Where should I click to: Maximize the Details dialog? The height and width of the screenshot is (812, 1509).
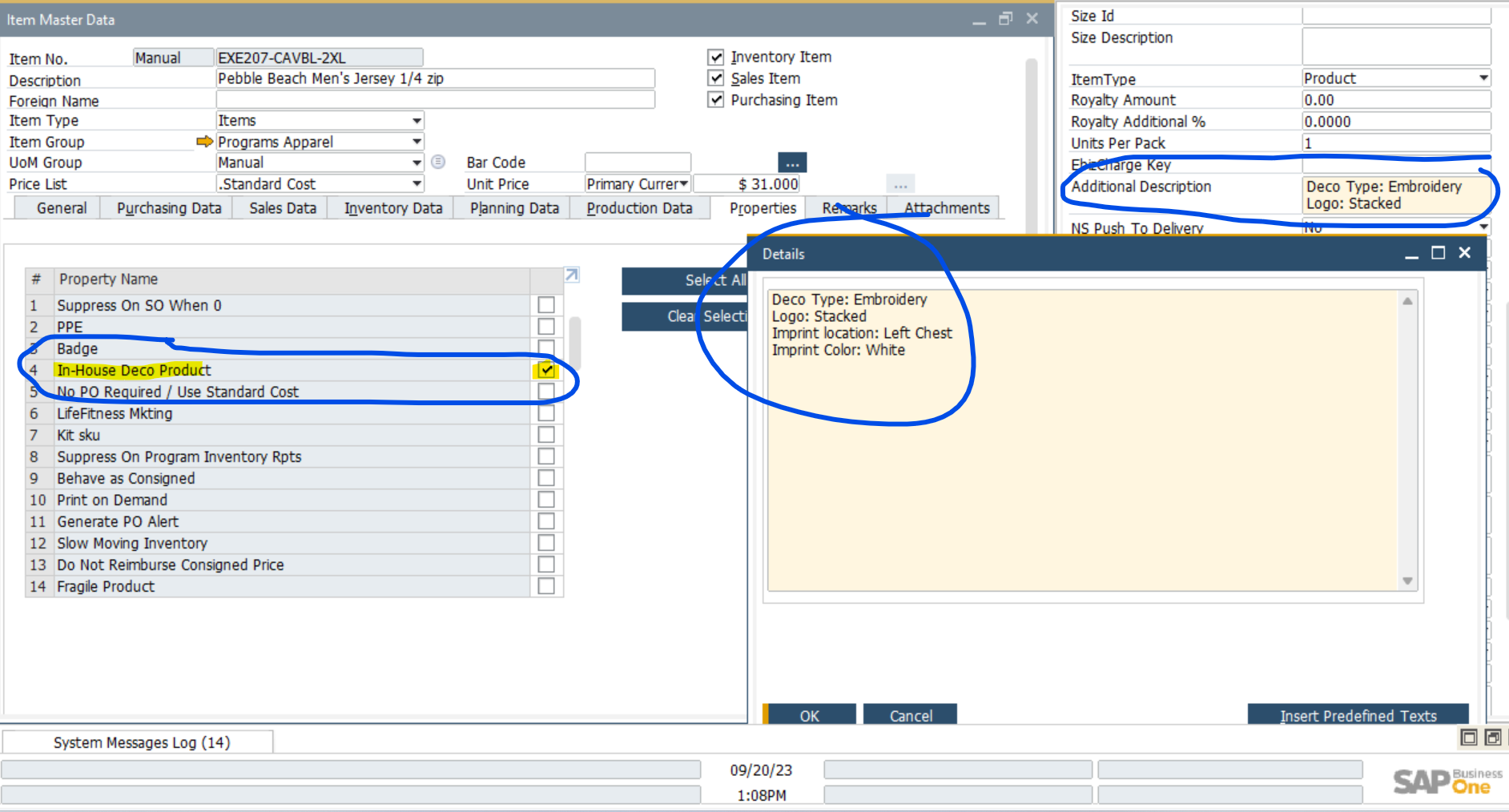[x=1439, y=253]
